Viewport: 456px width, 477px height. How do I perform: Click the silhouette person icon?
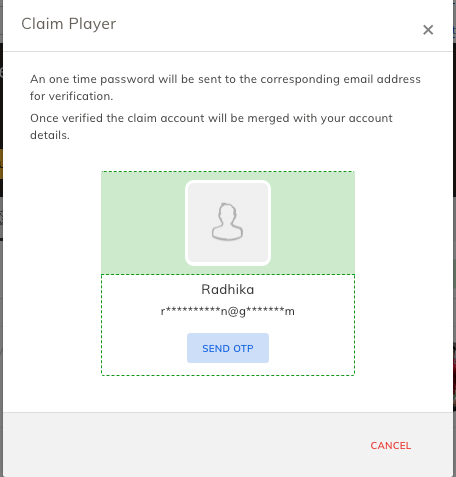(x=228, y=222)
